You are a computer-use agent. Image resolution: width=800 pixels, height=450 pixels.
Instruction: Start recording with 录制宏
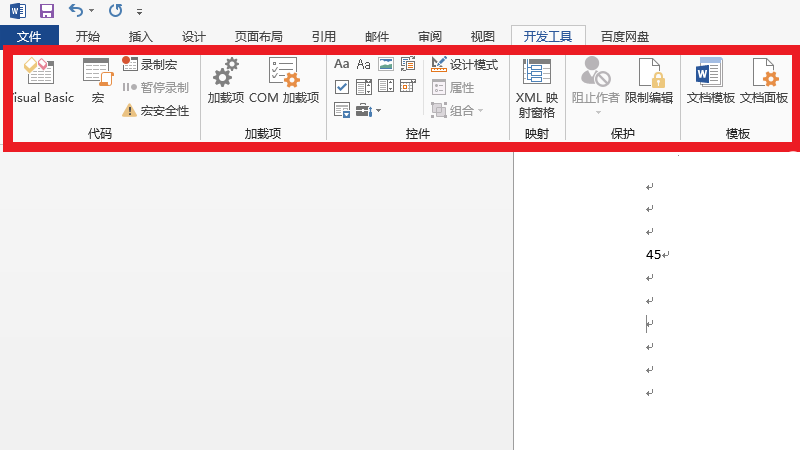click(x=150, y=64)
